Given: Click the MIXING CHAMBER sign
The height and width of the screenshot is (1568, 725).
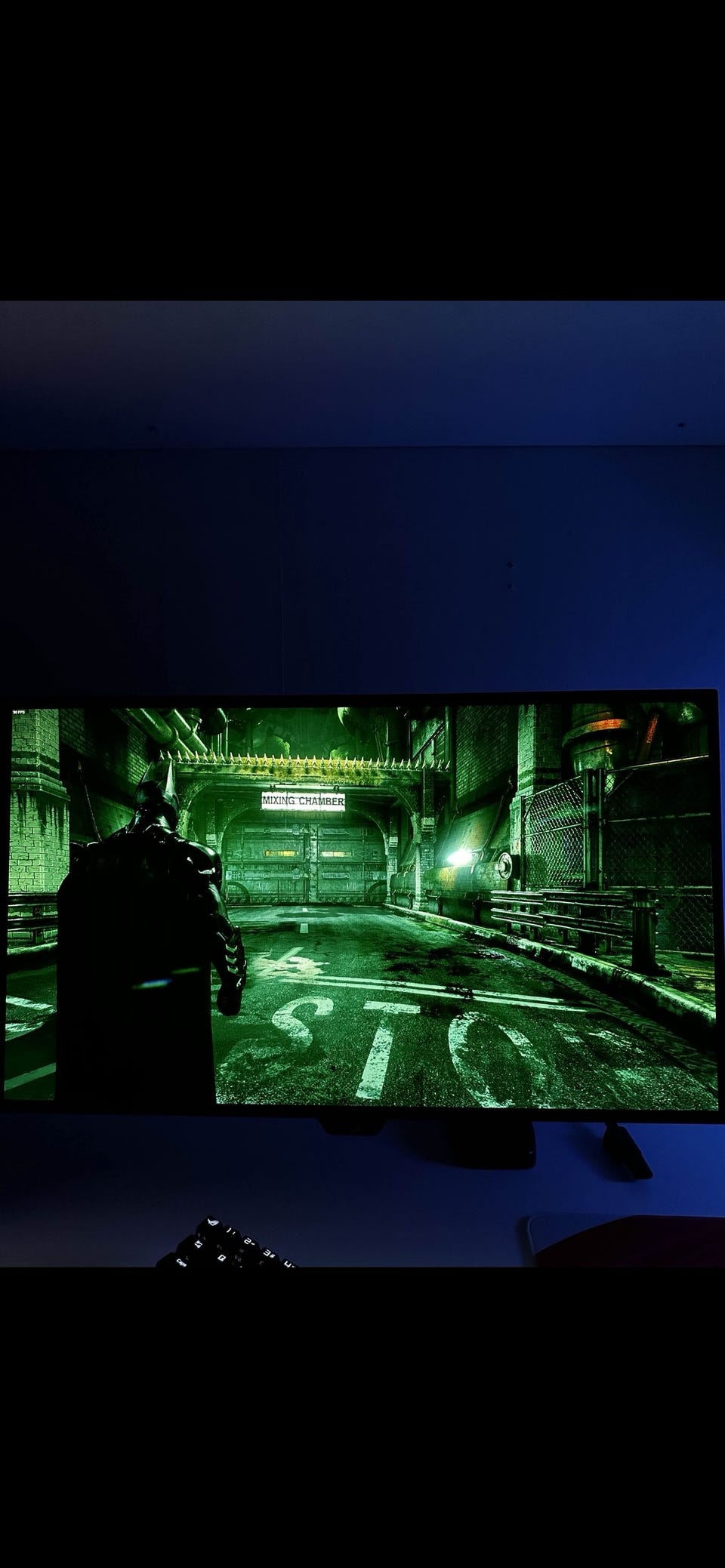Looking at the screenshot, I should pyautogui.click(x=303, y=800).
